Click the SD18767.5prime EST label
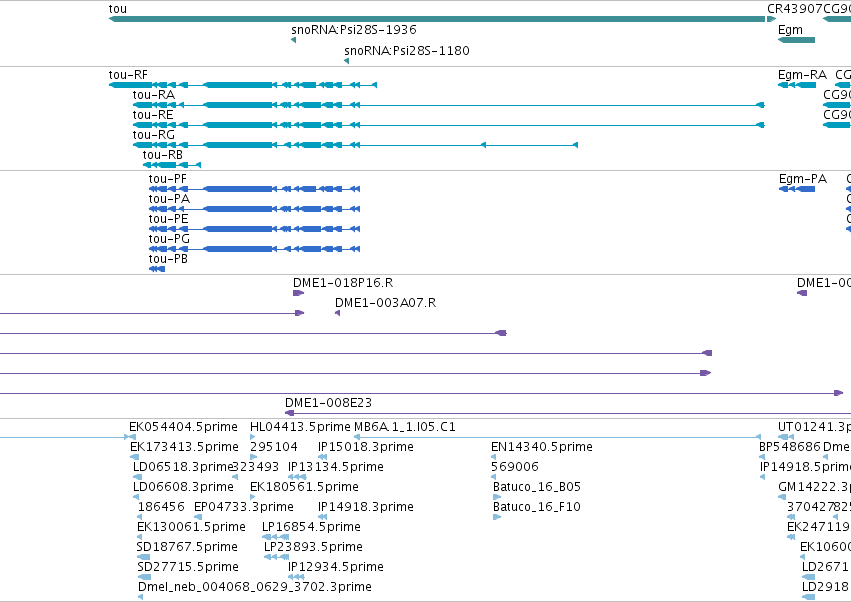Image resolution: width=851 pixels, height=602 pixels. (187, 547)
